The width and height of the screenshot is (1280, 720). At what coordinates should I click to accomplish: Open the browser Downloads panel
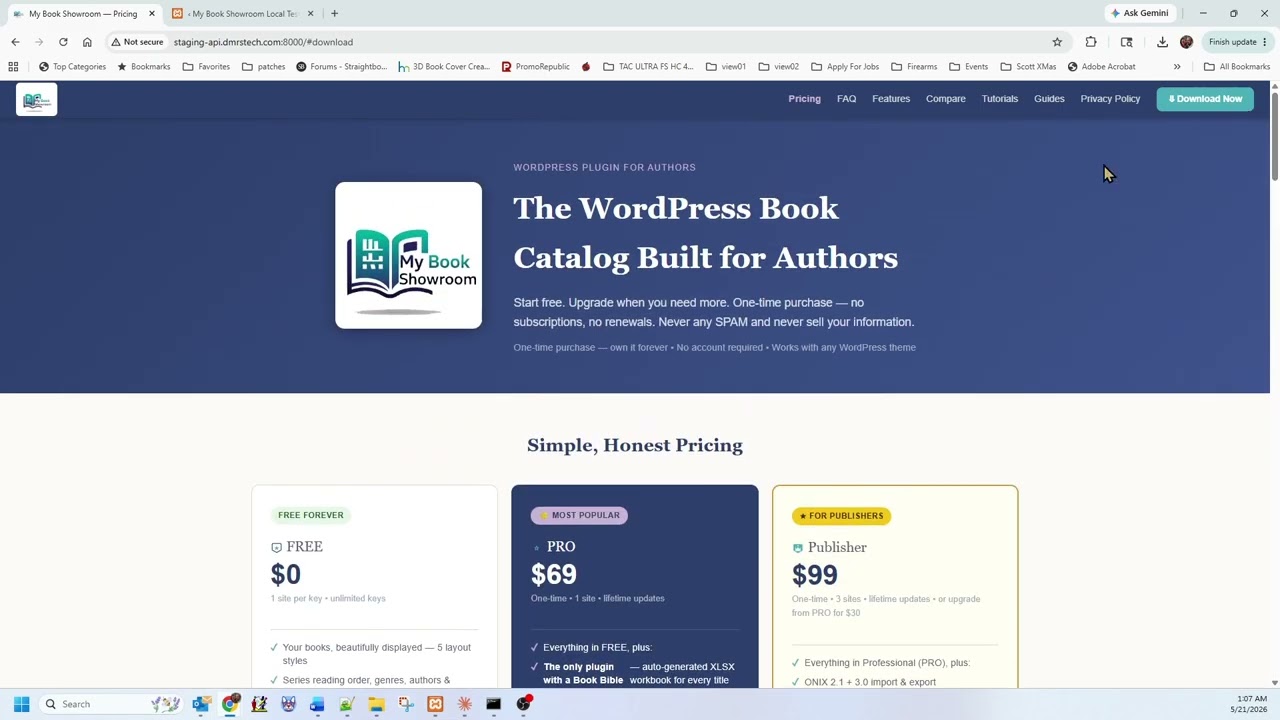coord(1162,42)
